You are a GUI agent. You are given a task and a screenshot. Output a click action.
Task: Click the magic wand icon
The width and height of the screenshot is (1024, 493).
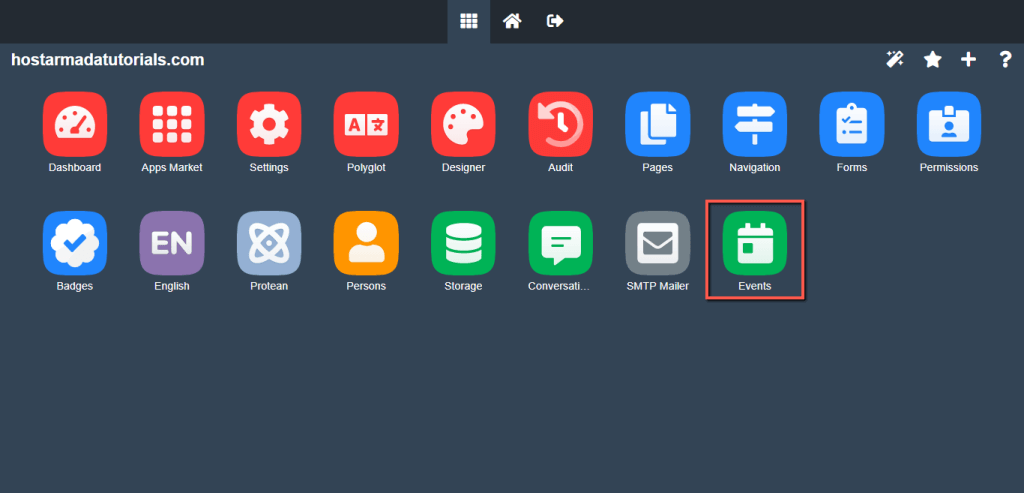point(895,60)
